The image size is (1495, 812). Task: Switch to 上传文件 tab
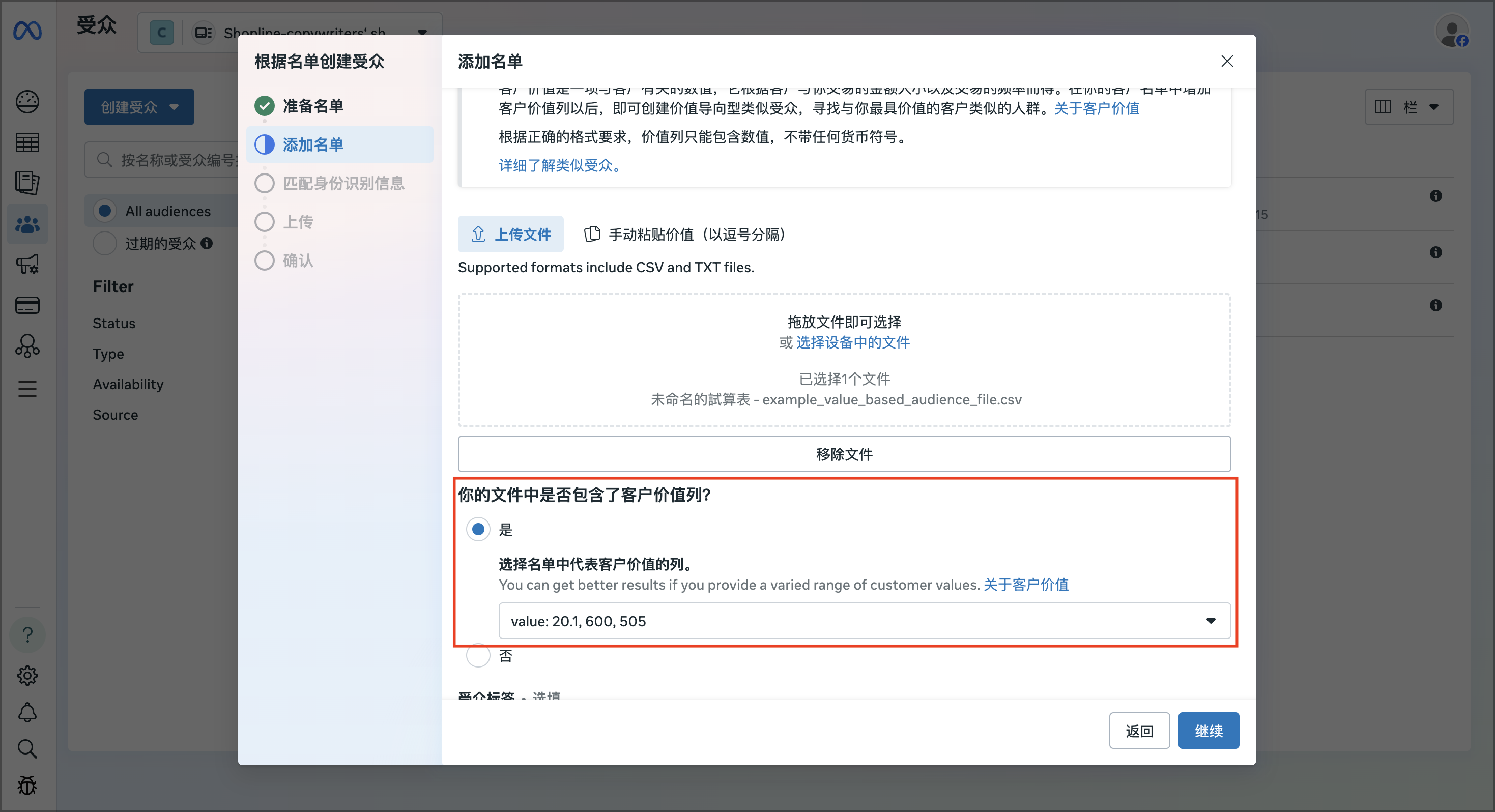tap(511, 235)
